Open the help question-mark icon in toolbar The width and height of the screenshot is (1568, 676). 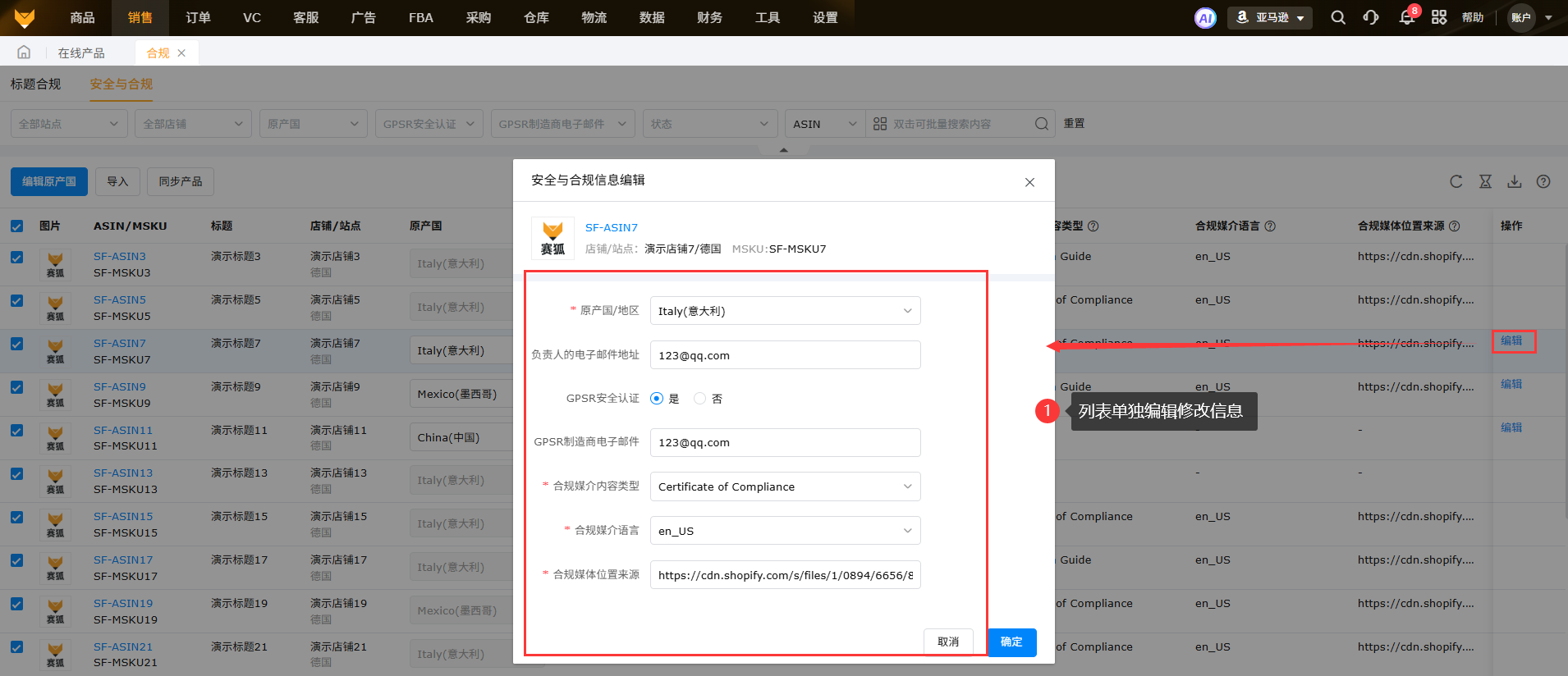1543,181
